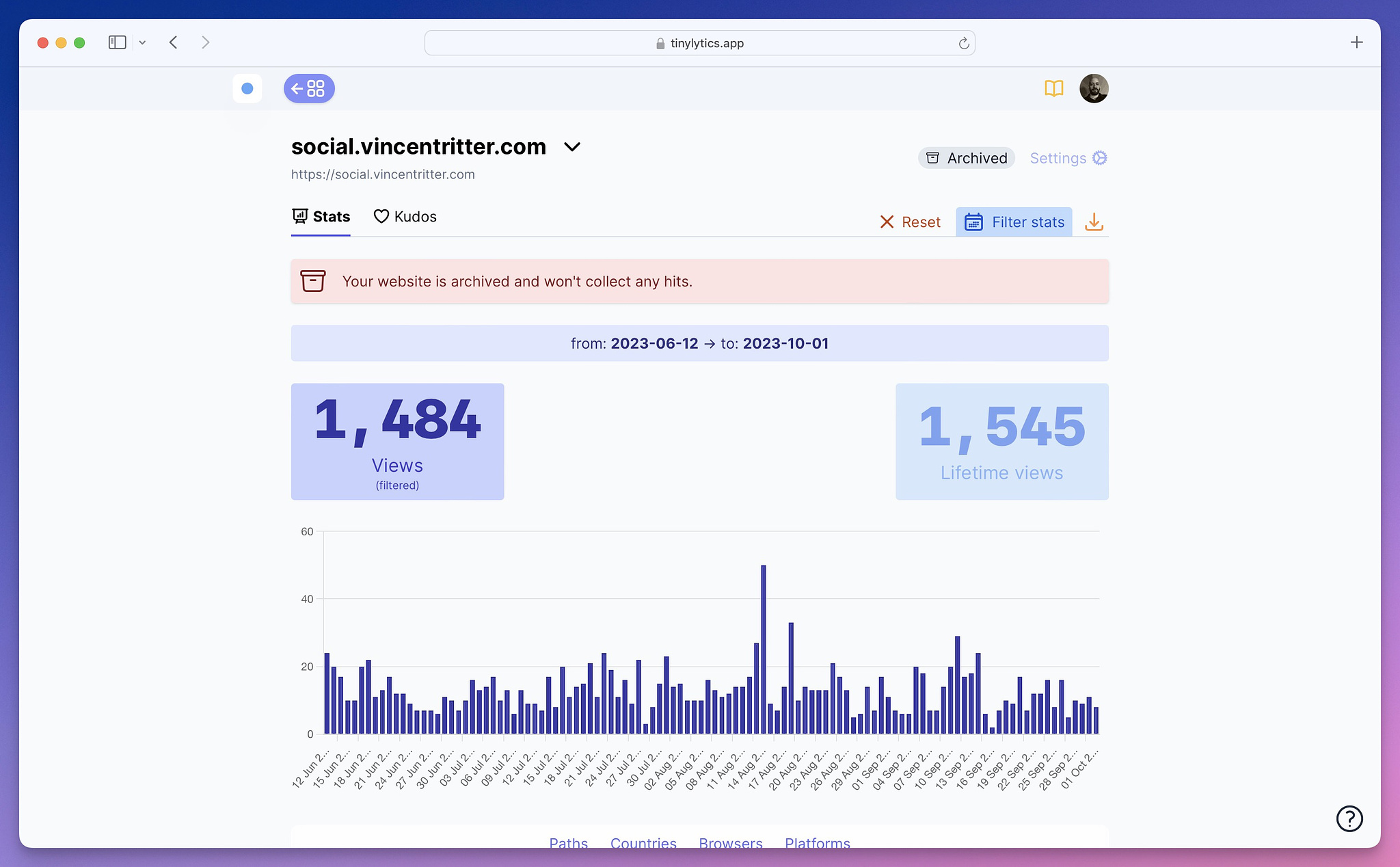Click the archive box icon in notification

click(315, 281)
